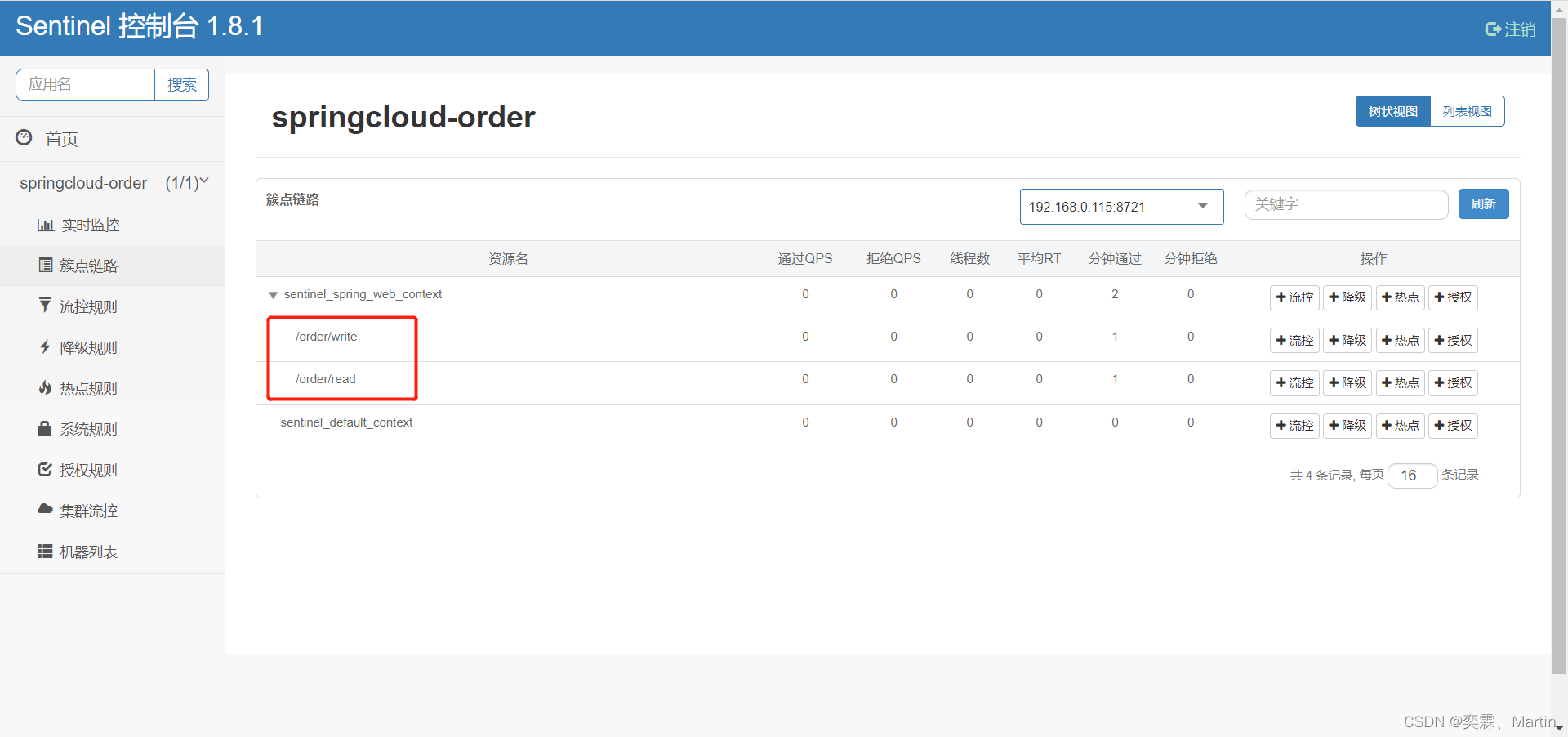Switch to 列表视图 list view
The height and width of the screenshot is (737, 1568).
(x=1467, y=112)
